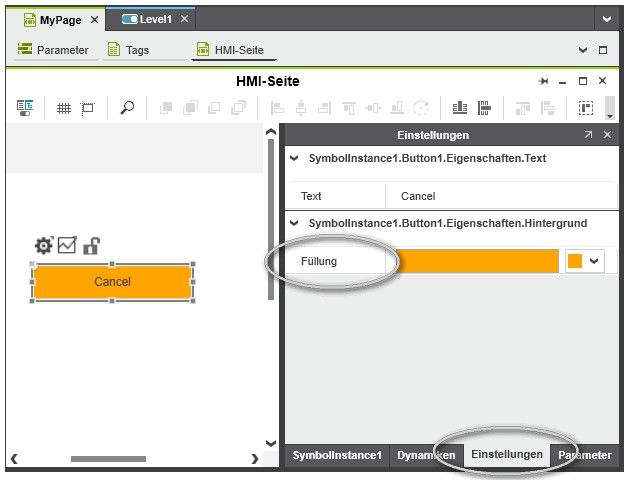Collapse the Button1.Eigenschaften.Text section
629x485 pixels.
click(294, 158)
